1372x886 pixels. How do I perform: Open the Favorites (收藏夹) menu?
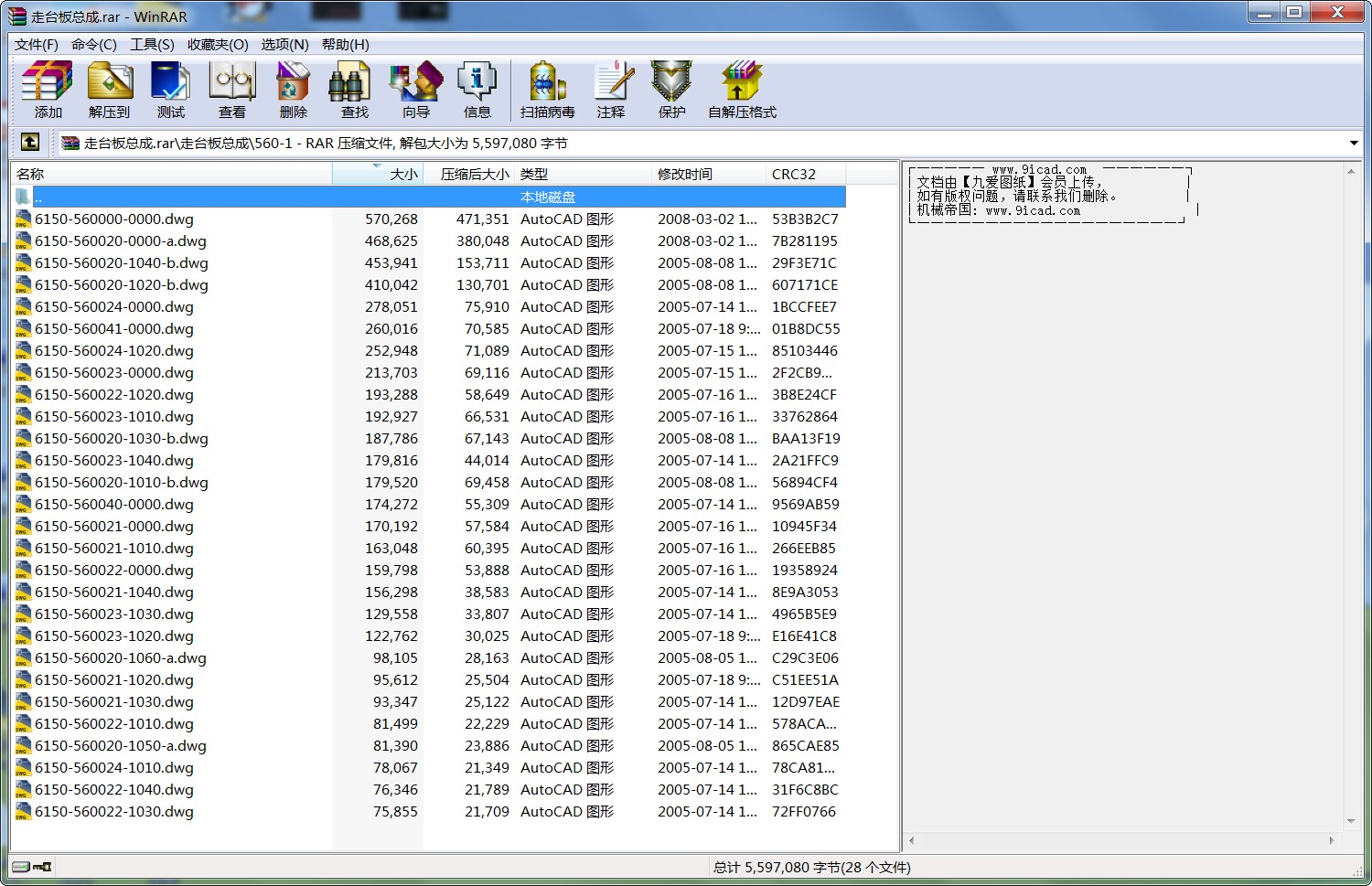pos(218,44)
